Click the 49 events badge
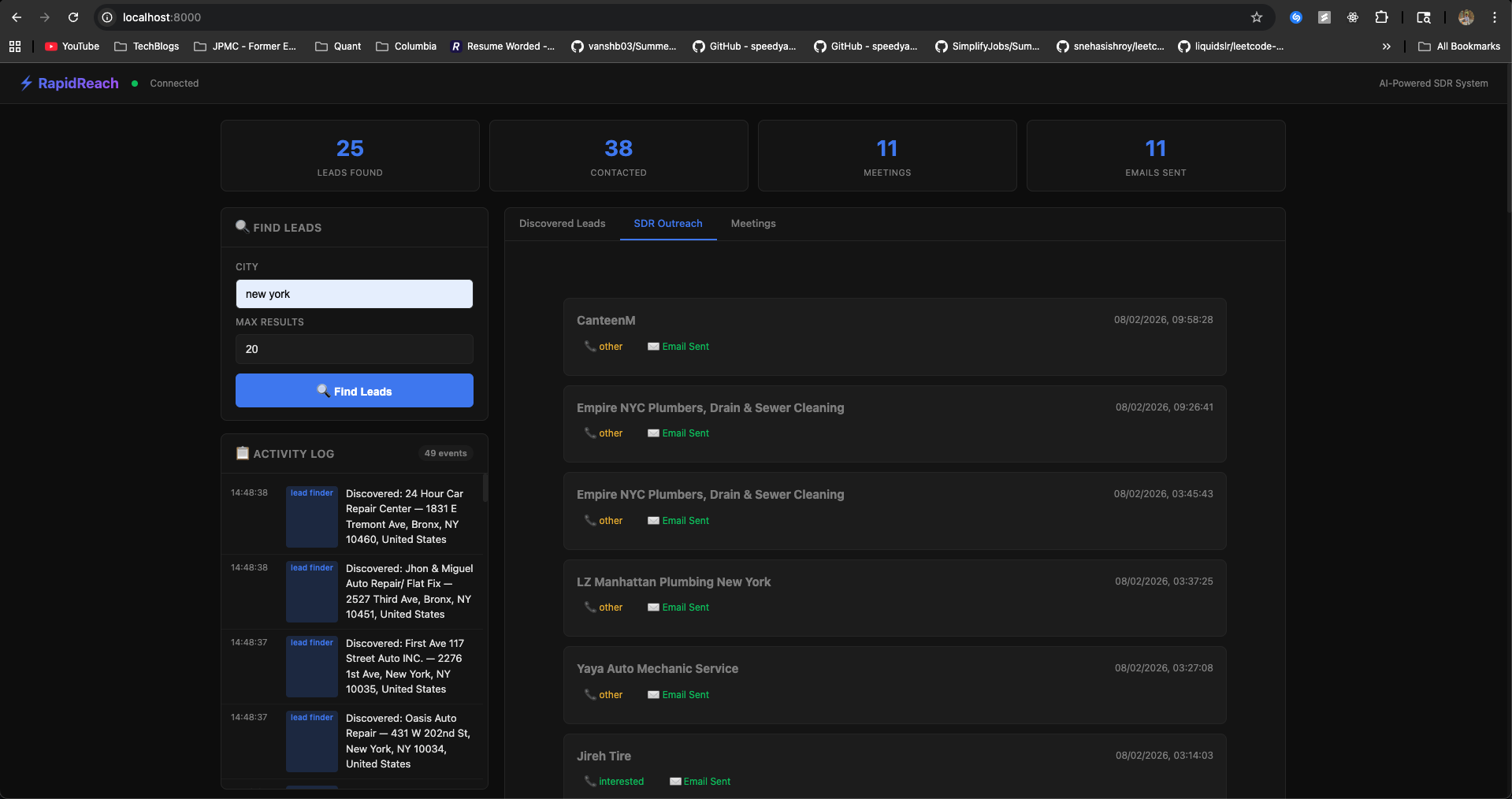 point(446,453)
